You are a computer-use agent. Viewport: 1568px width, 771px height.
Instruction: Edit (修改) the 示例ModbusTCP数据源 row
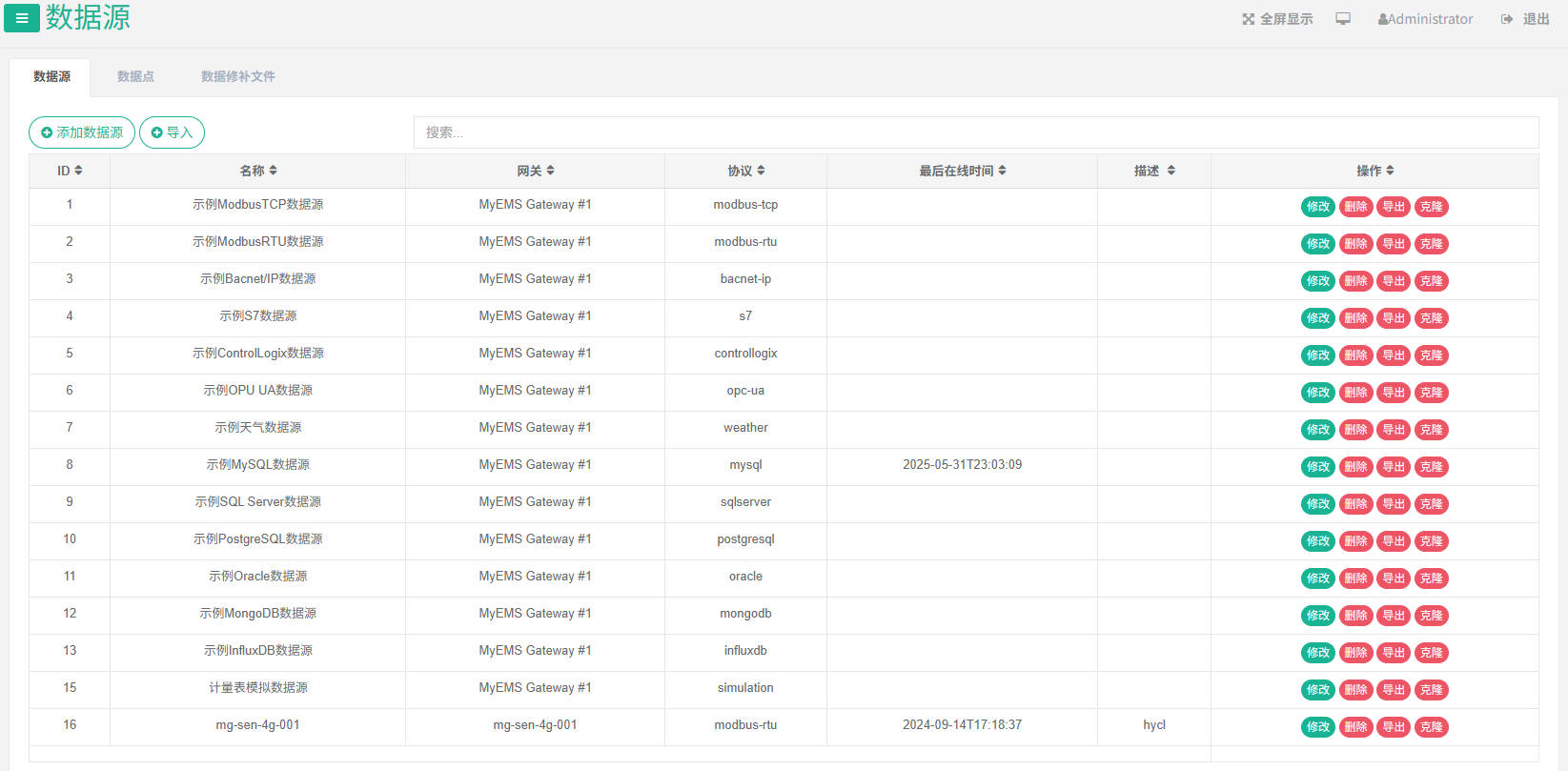1317,207
